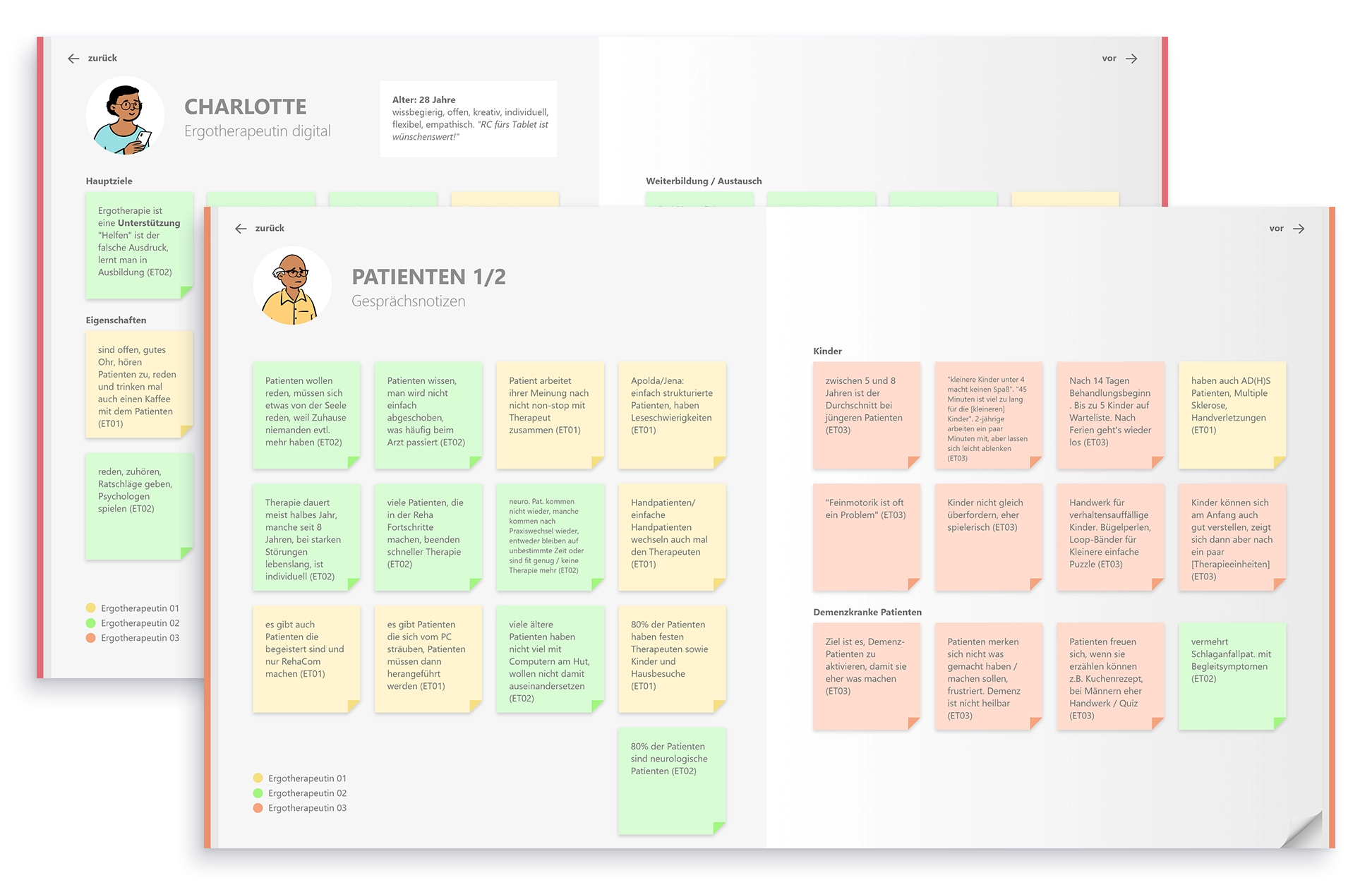Click the back arrow on the Patienten page
Viewport: 1372px width, 885px height.
[x=240, y=228]
